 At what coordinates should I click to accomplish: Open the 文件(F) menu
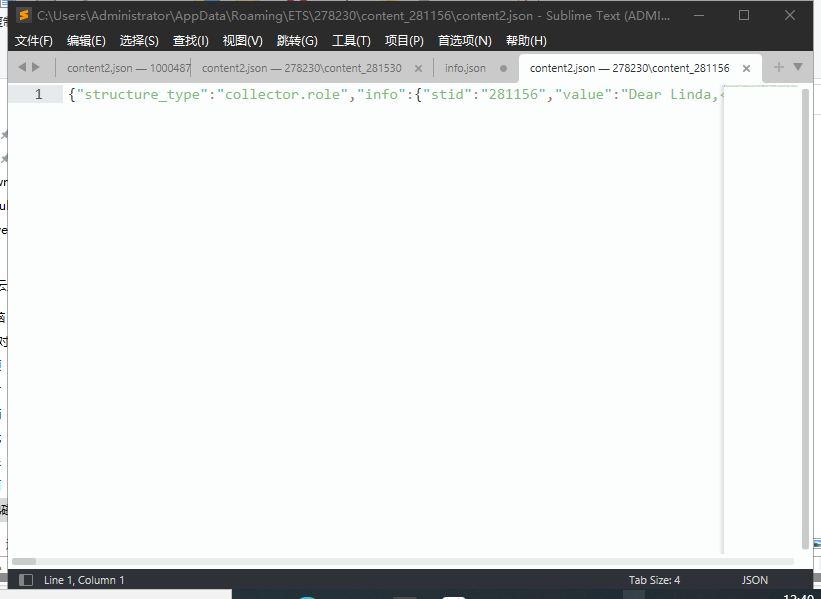34,41
